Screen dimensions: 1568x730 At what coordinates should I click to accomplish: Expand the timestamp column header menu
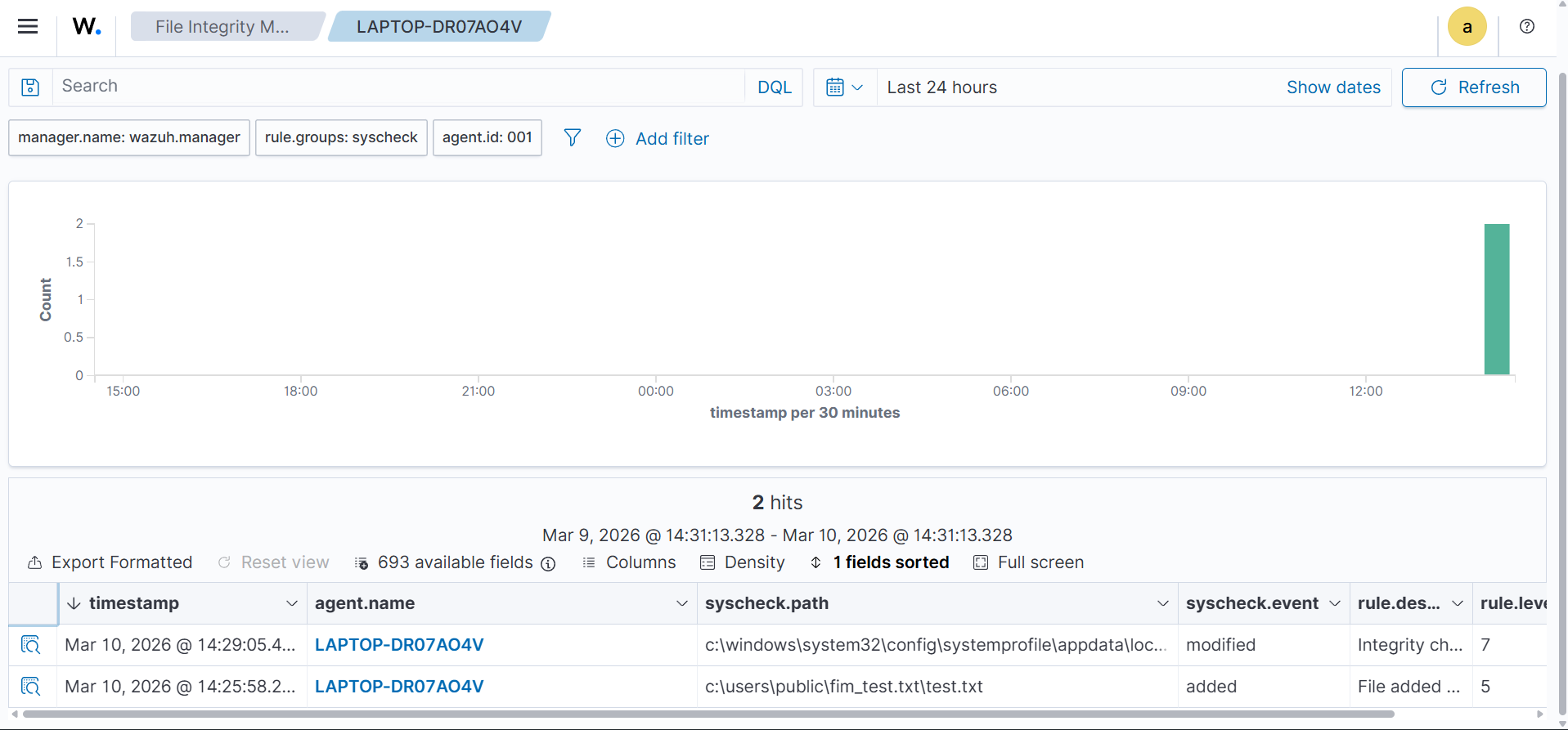[x=291, y=603]
